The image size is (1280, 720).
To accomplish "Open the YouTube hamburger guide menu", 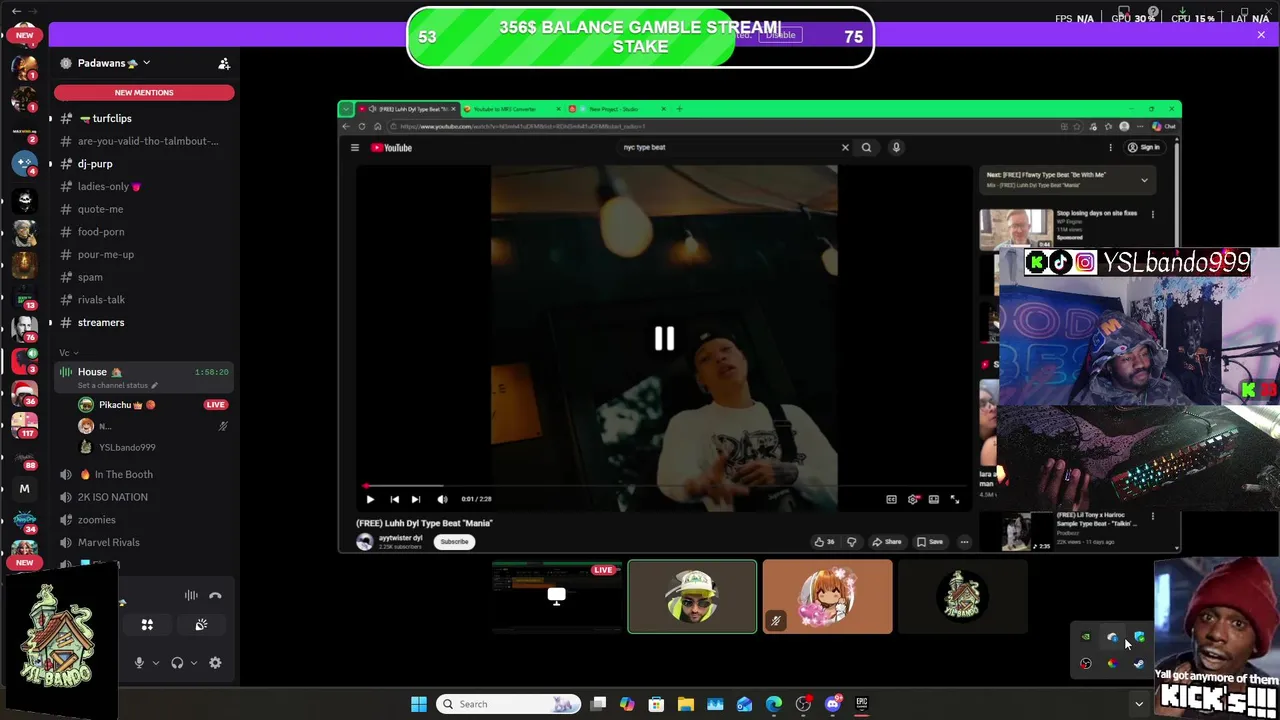I will click(x=354, y=148).
